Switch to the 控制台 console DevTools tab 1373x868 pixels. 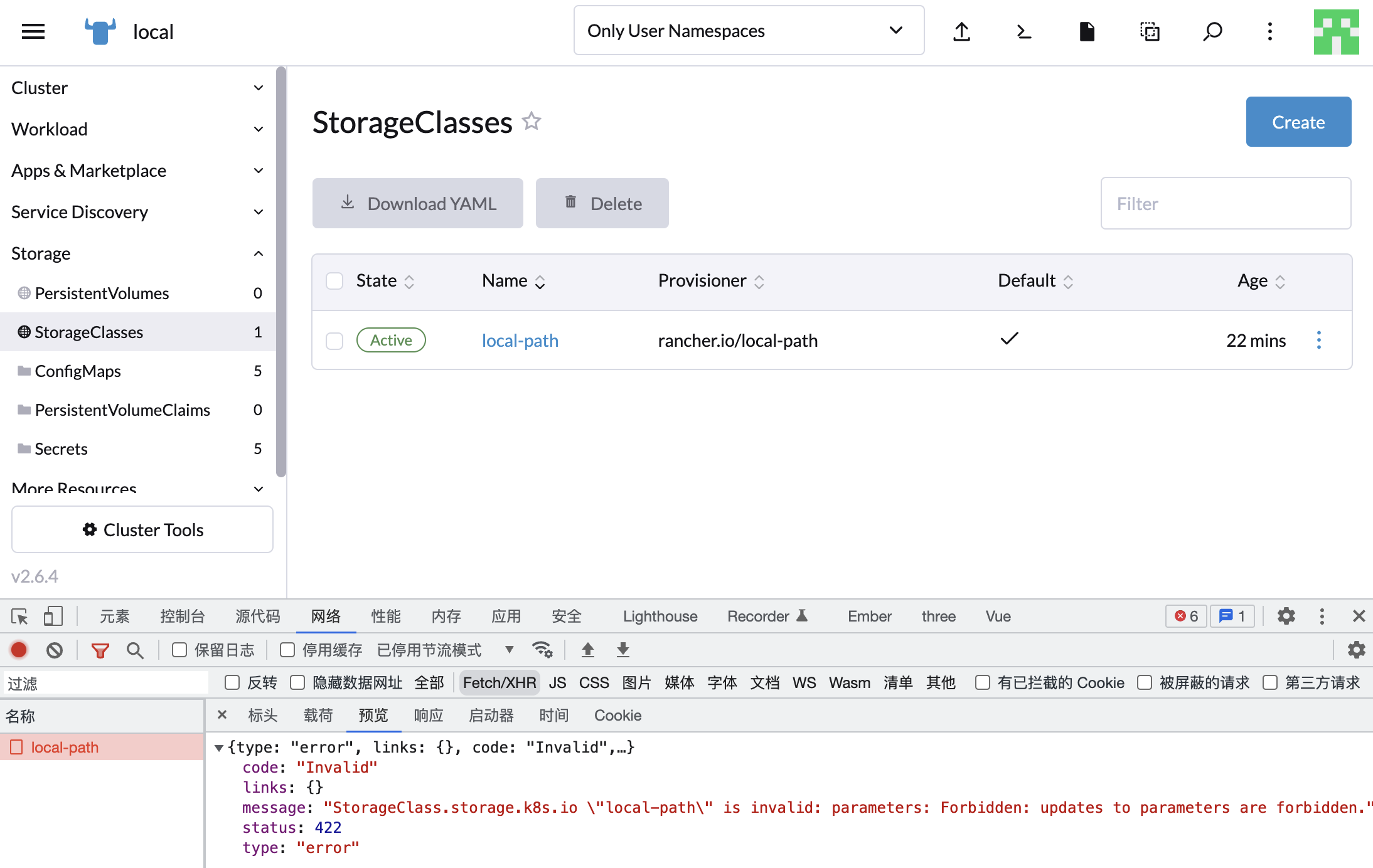[x=182, y=617]
